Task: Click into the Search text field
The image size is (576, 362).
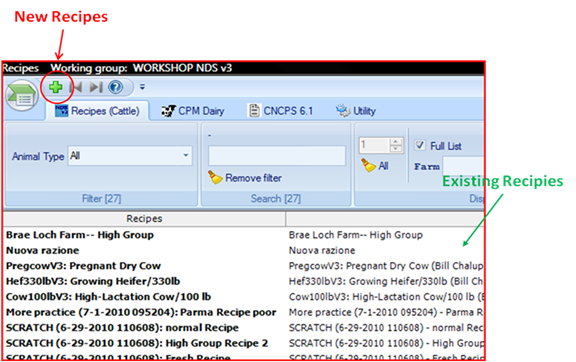Action: (x=277, y=155)
